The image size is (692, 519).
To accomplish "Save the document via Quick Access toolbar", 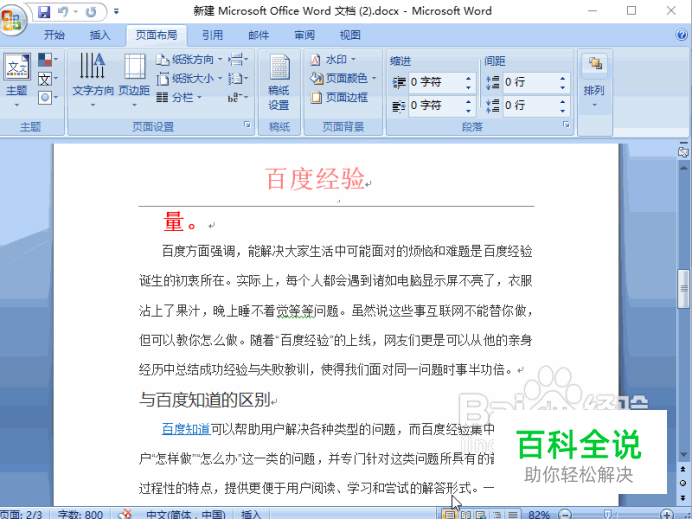I will point(44,12).
